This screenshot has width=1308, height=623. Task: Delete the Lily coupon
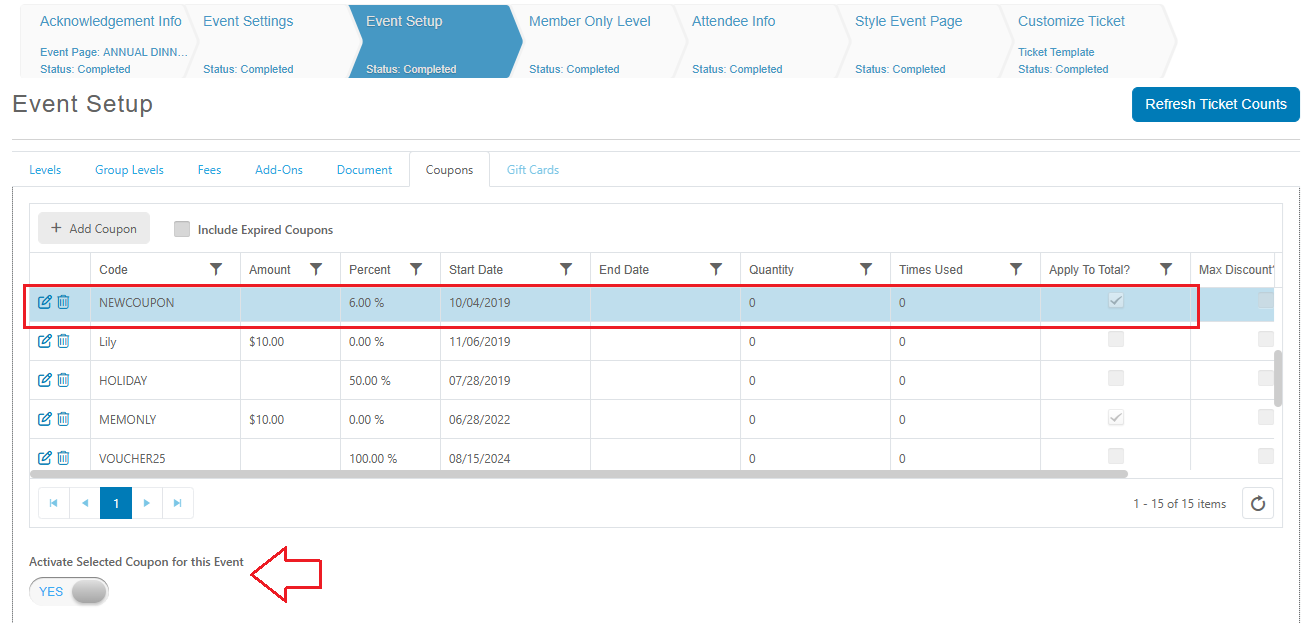click(x=63, y=341)
